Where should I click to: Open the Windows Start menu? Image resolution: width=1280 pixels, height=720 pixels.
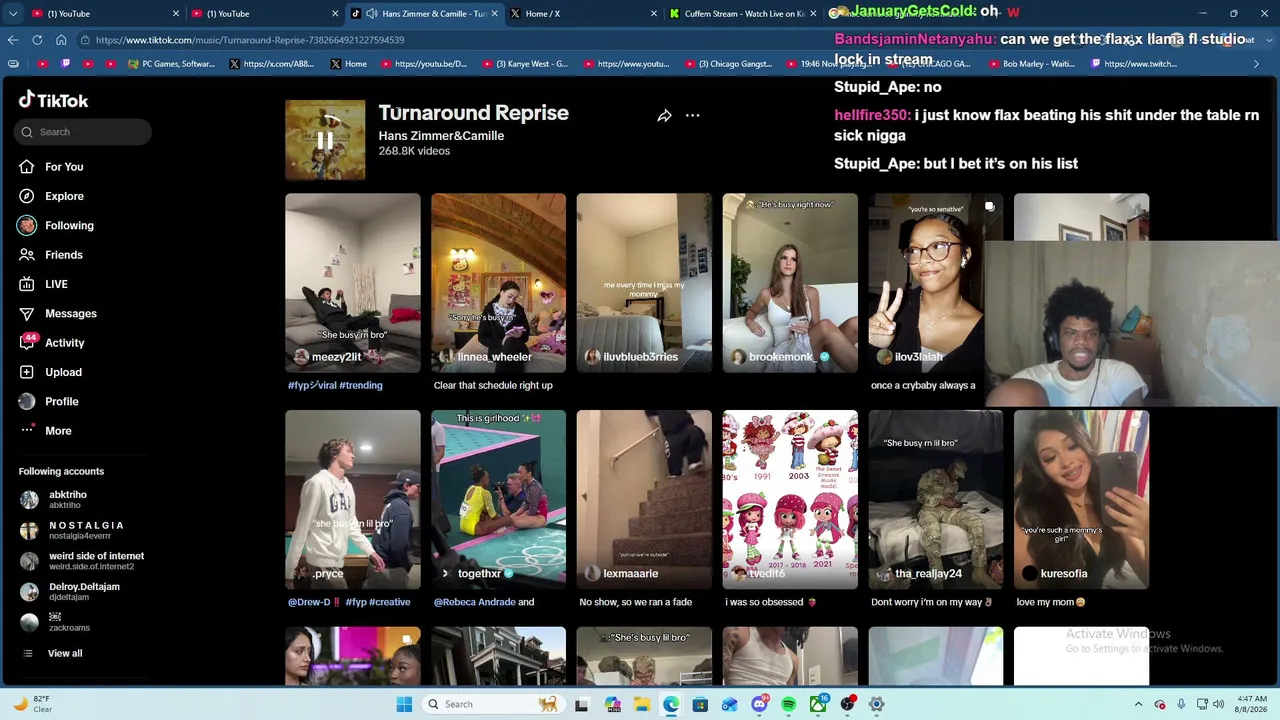click(404, 704)
